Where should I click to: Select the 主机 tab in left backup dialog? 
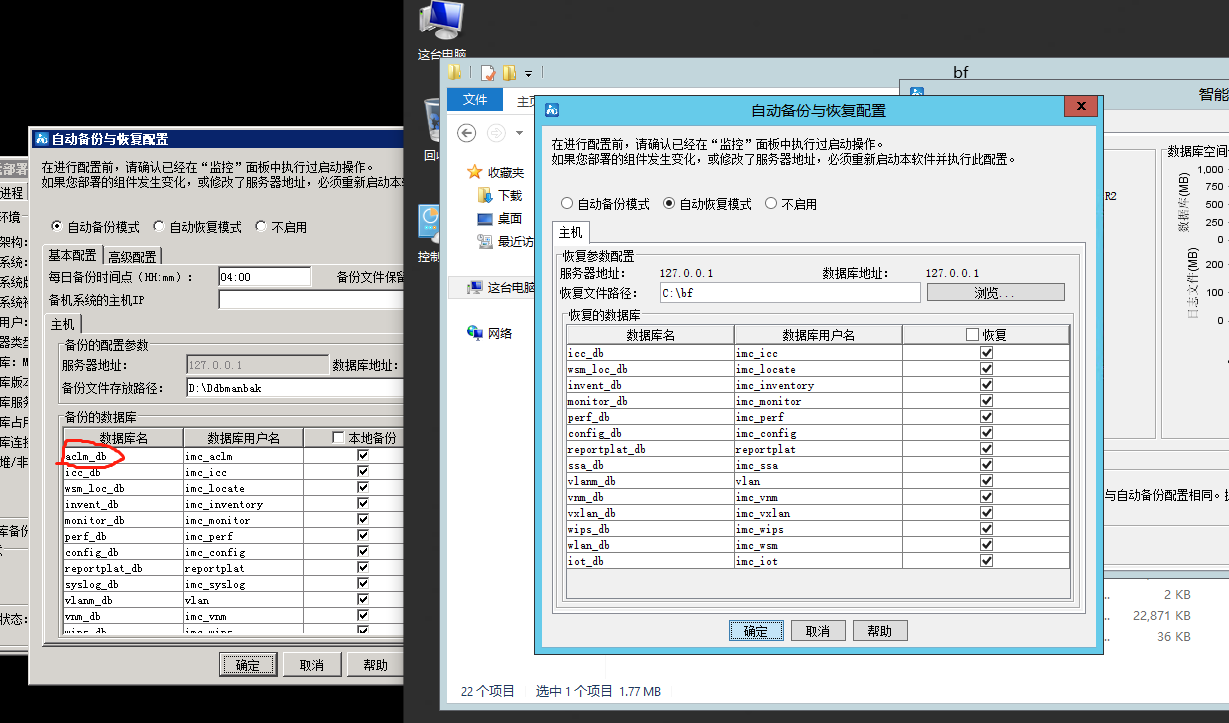62,324
